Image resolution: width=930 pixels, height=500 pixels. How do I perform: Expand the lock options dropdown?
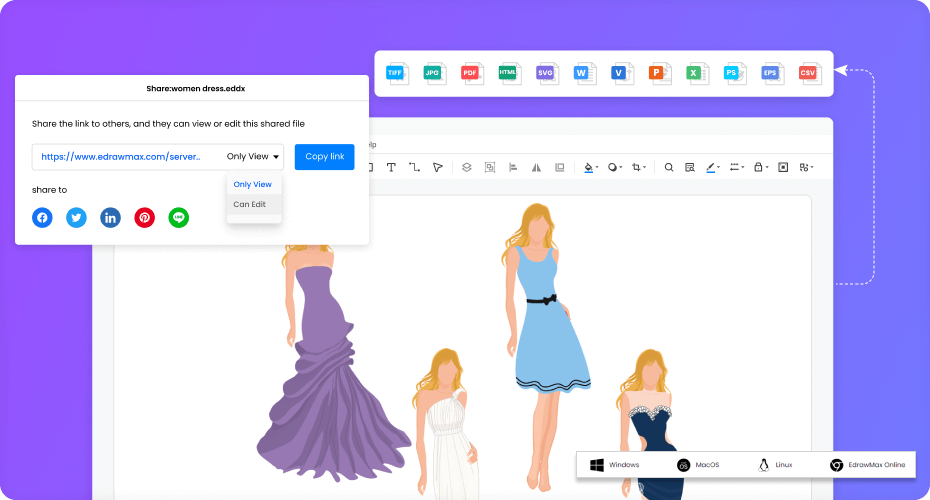(767, 168)
